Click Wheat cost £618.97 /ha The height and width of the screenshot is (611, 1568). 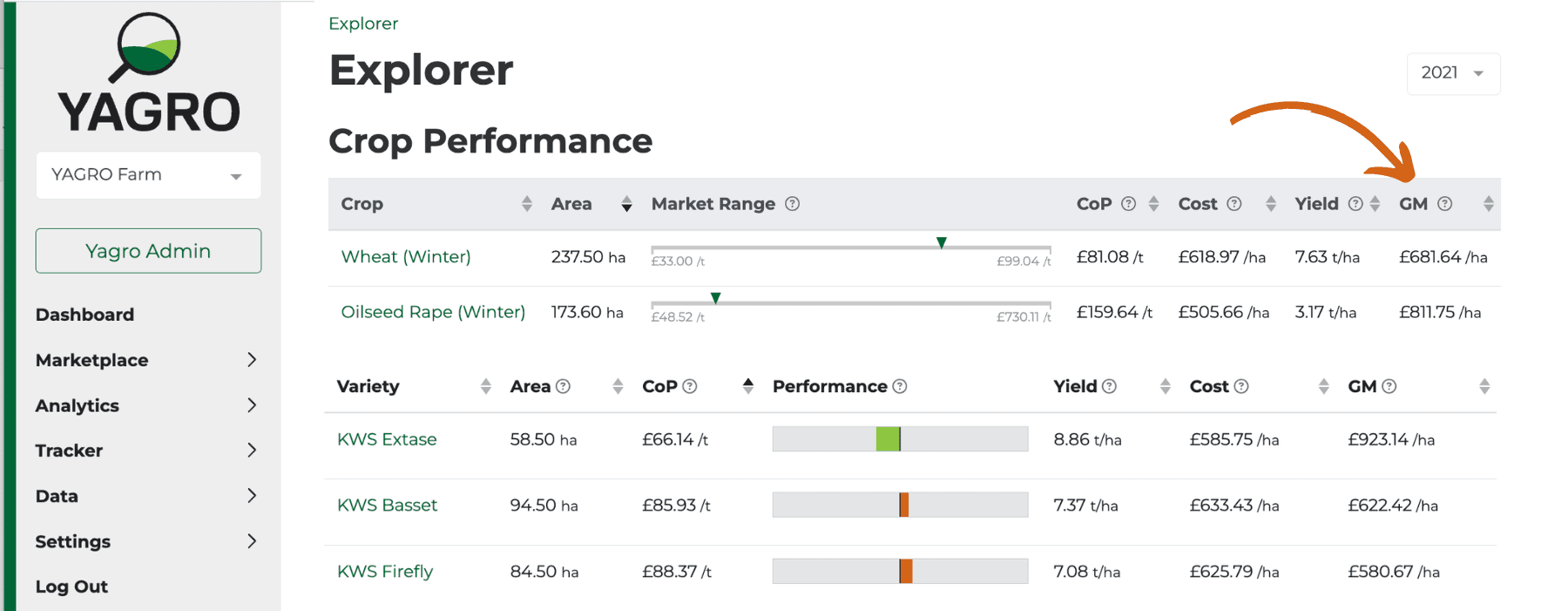click(1222, 257)
